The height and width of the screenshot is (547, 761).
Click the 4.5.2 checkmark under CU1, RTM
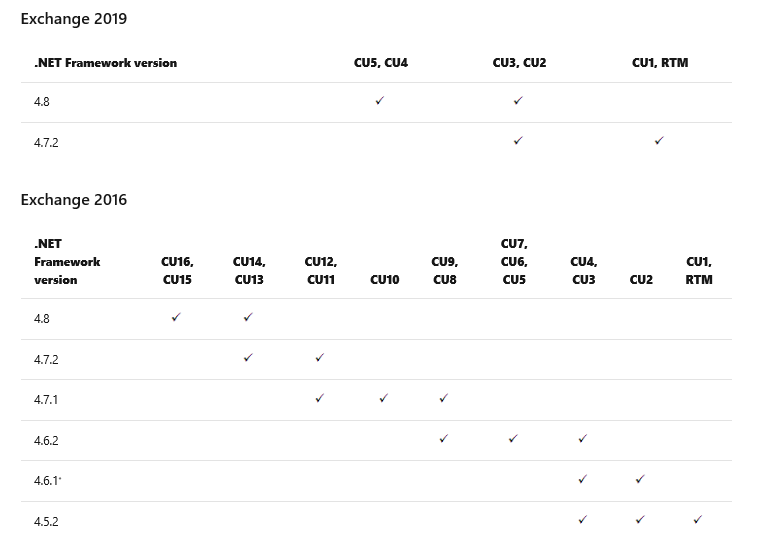click(x=697, y=519)
